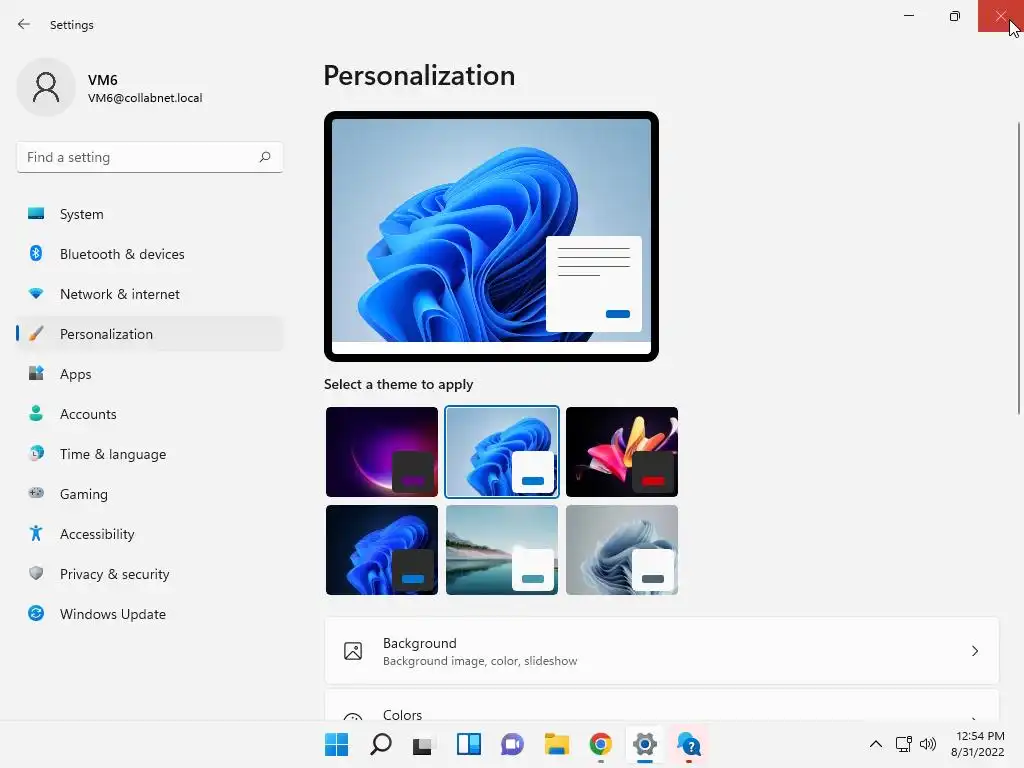This screenshot has width=1024, height=768.
Task: Close the Settings window
Action: pyautogui.click(x=1000, y=16)
